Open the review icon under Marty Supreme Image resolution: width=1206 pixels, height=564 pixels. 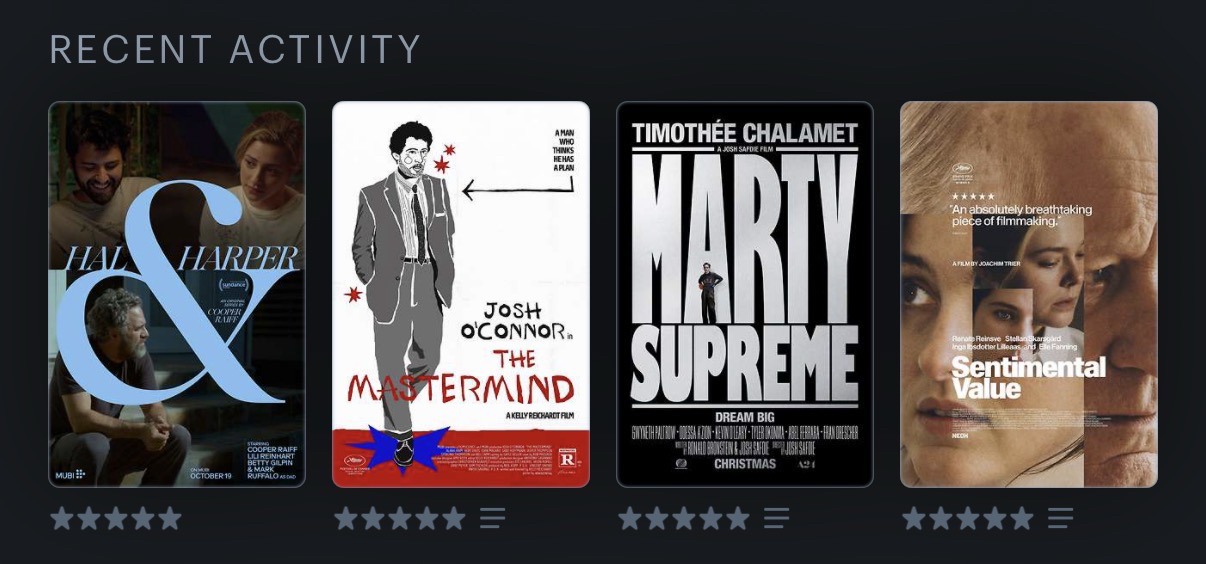point(776,518)
